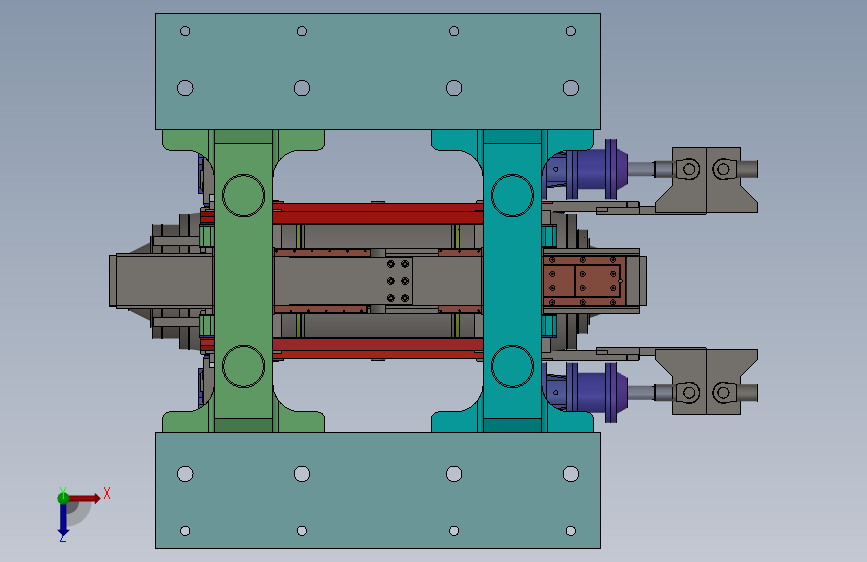
Task: Select the bottom teal mounting plate
Action: coord(378,491)
